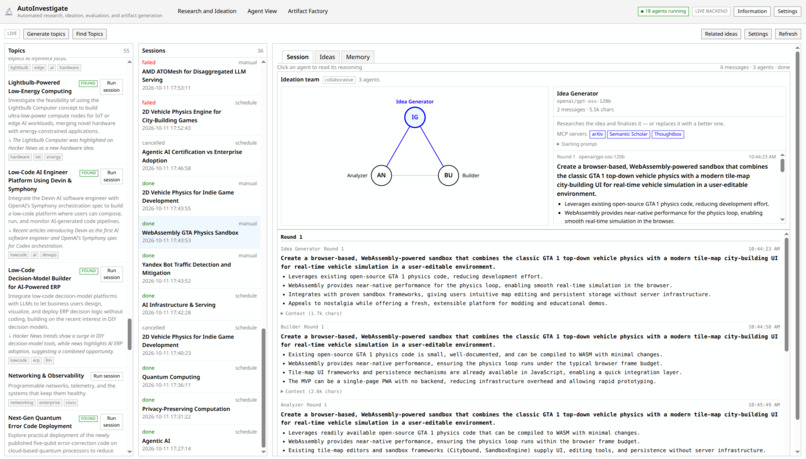Click the FOUND badge on Lightbulb-Powered topic
The width and height of the screenshot is (806, 459).
click(x=88, y=83)
